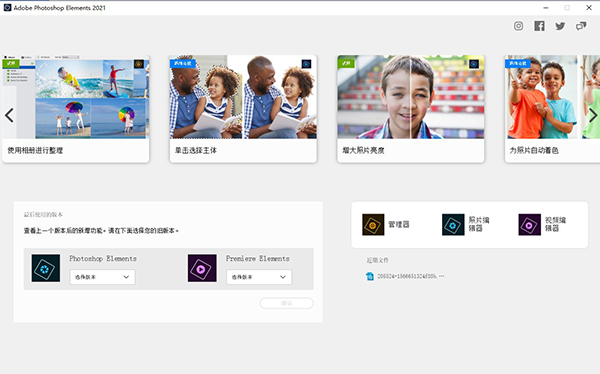Click blue tag on select-subject card
This screenshot has height=374, width=600.
(183, 64)
